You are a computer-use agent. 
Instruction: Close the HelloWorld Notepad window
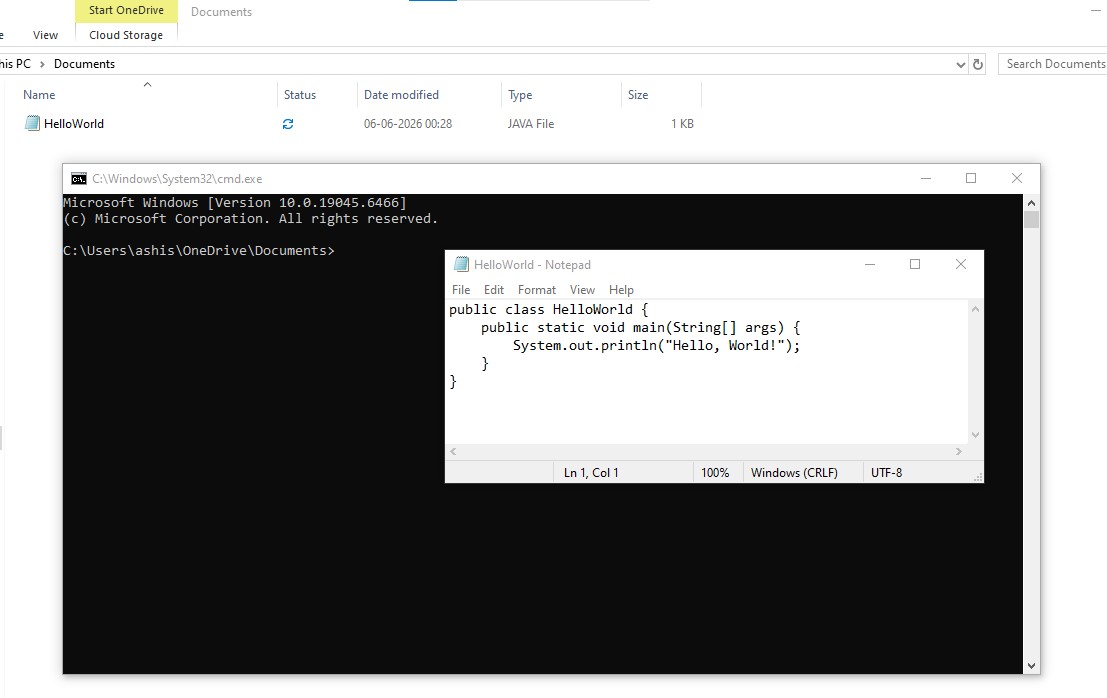961,264
